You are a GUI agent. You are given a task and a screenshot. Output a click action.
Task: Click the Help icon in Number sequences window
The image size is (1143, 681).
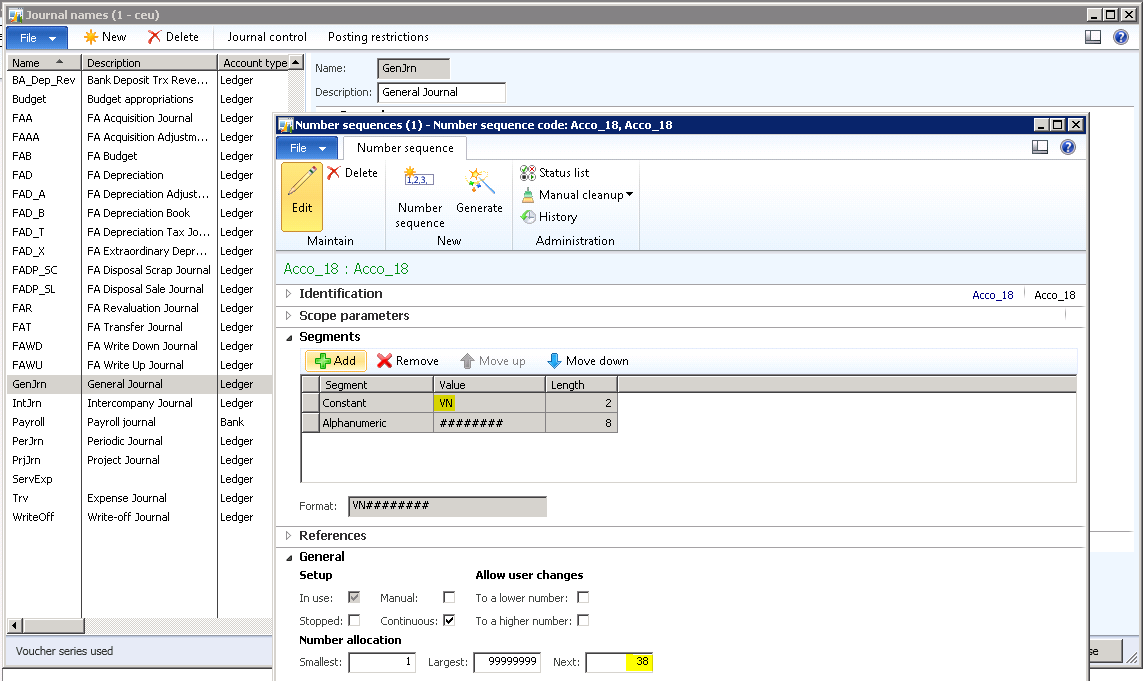(1067, 147)
